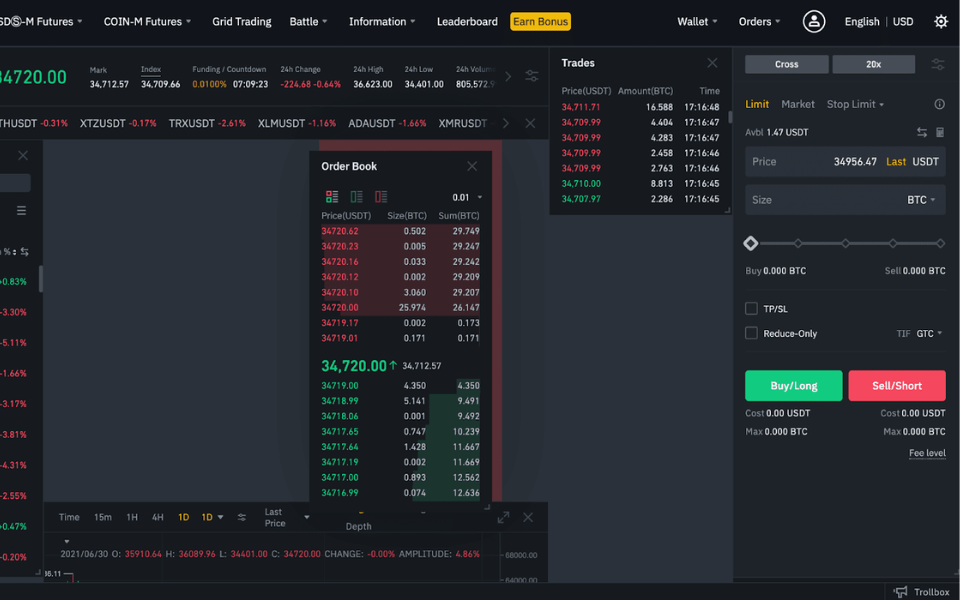Open the Fee level link
The width and height of the screenshot is (960, 600).
[926, 453]
